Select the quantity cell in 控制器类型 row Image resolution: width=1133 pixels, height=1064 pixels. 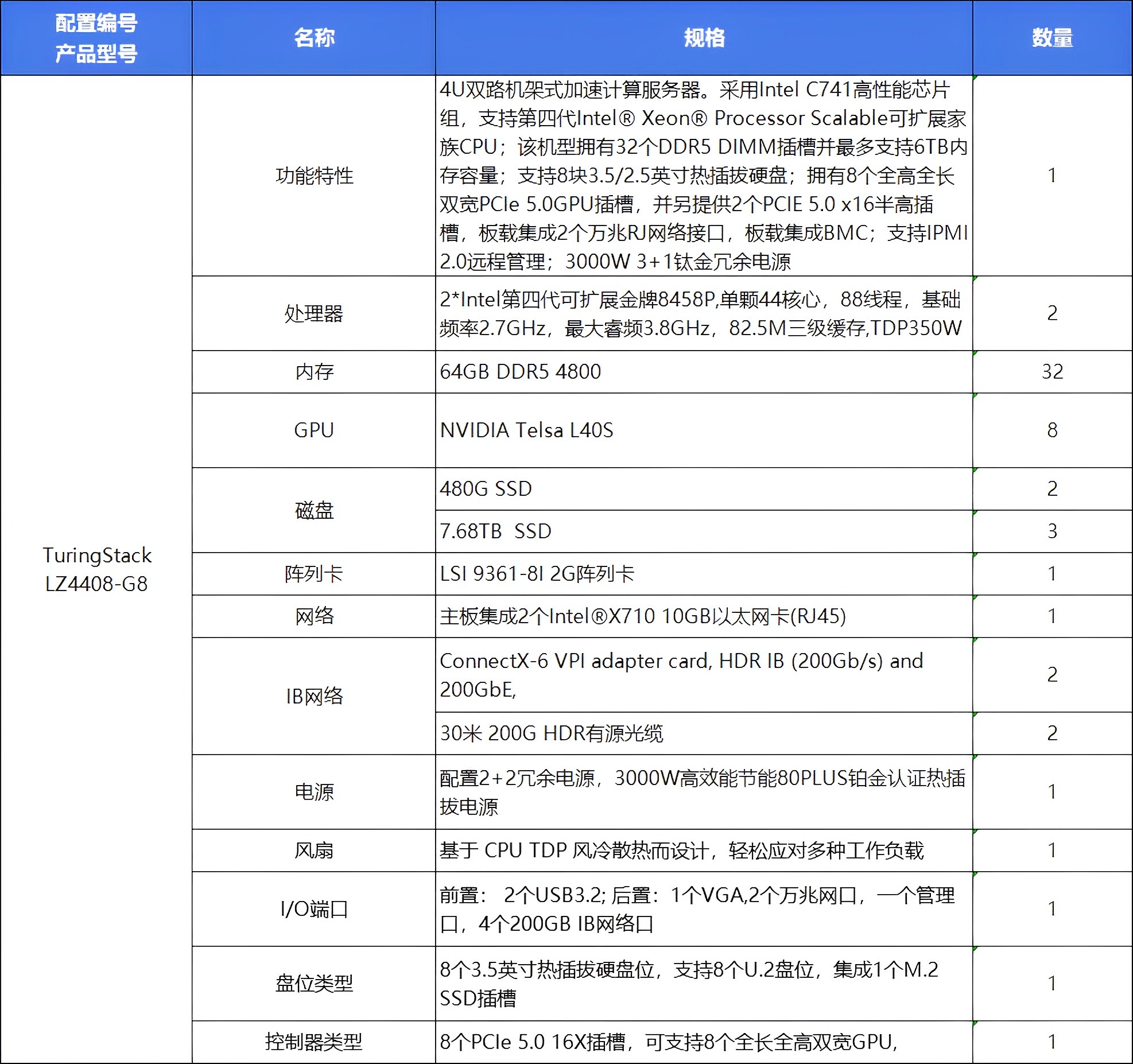[1052, 1042]
